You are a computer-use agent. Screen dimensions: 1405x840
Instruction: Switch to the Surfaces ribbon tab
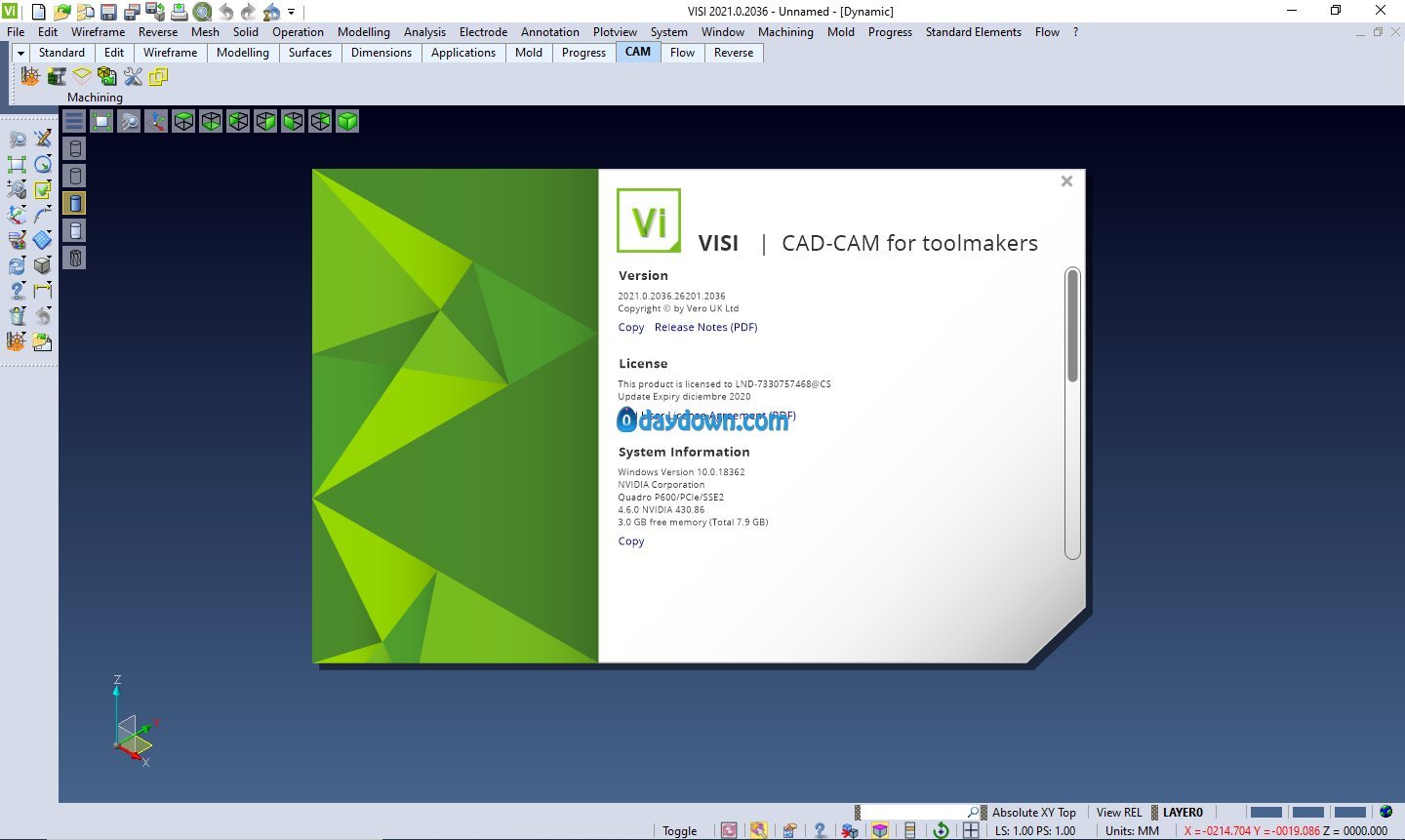[x=310, y=53]
